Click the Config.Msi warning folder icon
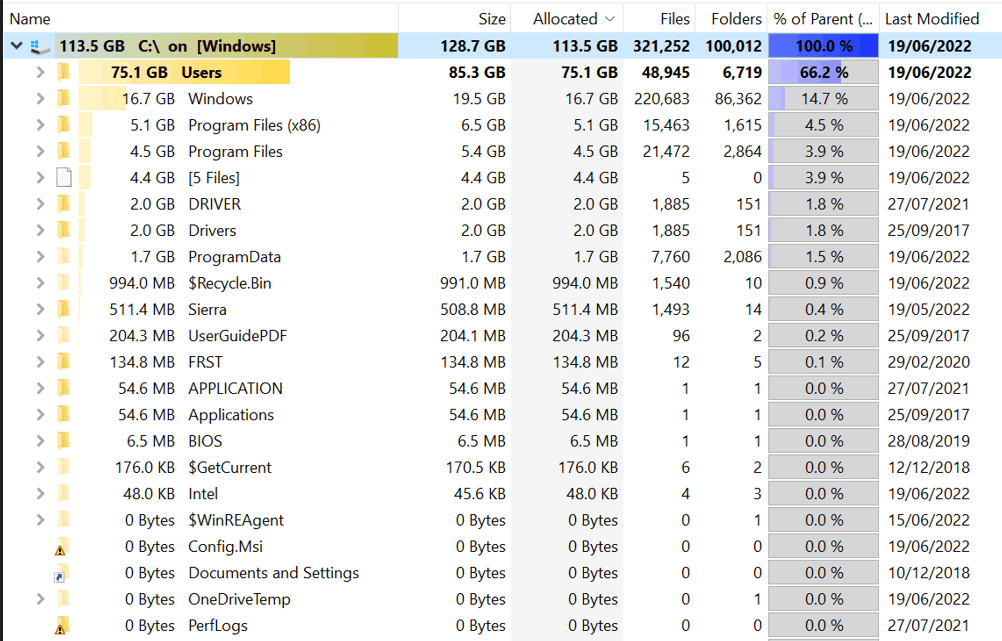This screenshot has width=1002, height=641. [62, 547]
